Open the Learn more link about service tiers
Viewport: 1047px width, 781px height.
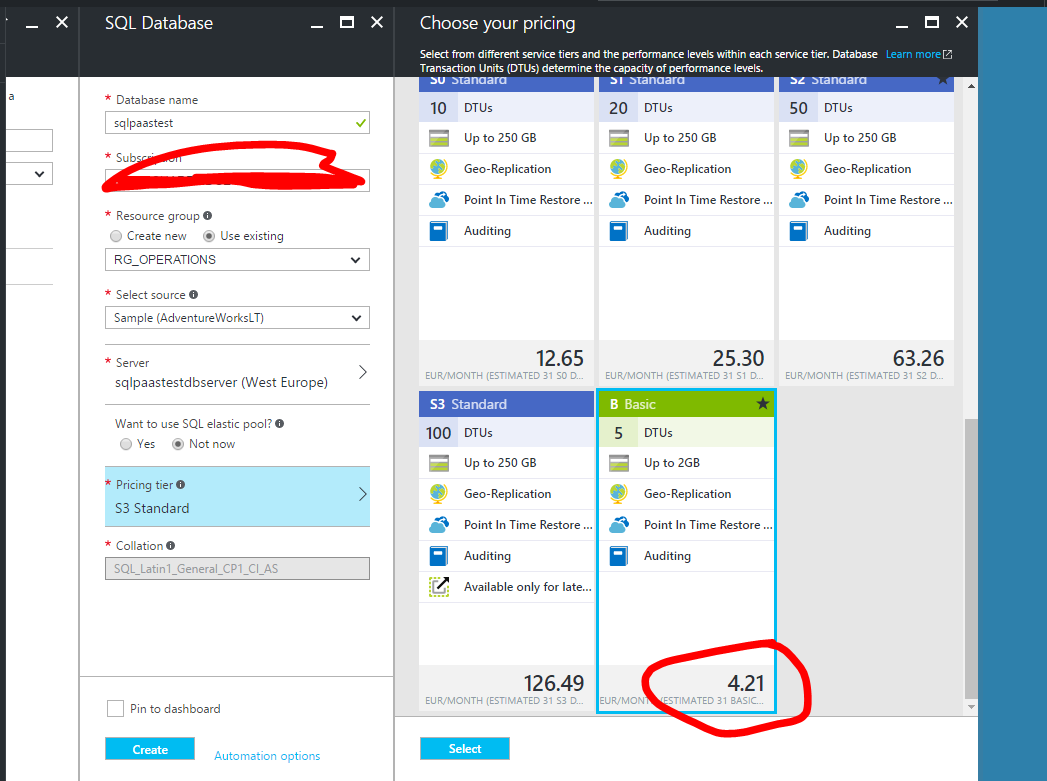click(912, 54)
